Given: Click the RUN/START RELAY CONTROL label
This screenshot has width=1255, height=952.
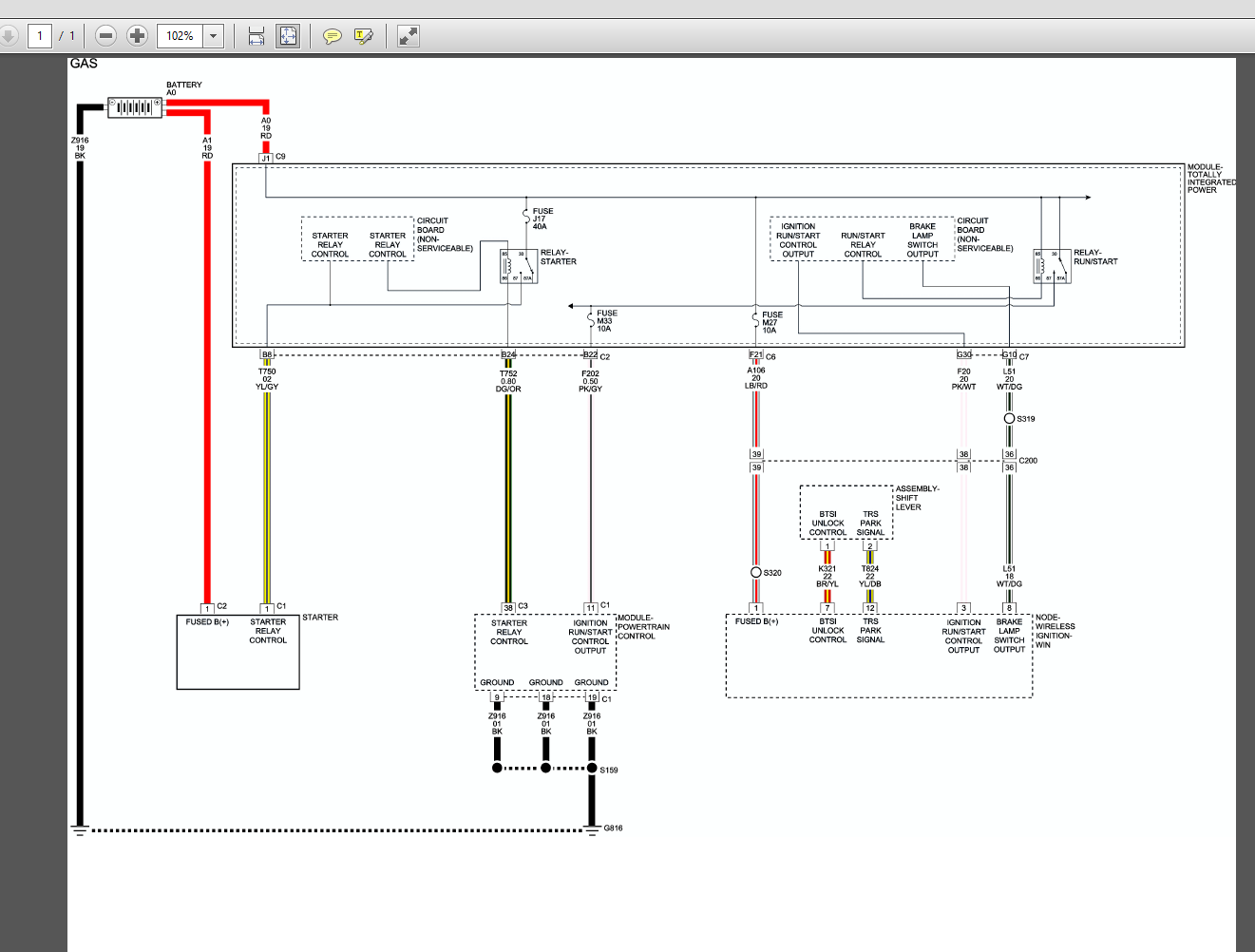Looking at the screenshot, I should (863, 245).
